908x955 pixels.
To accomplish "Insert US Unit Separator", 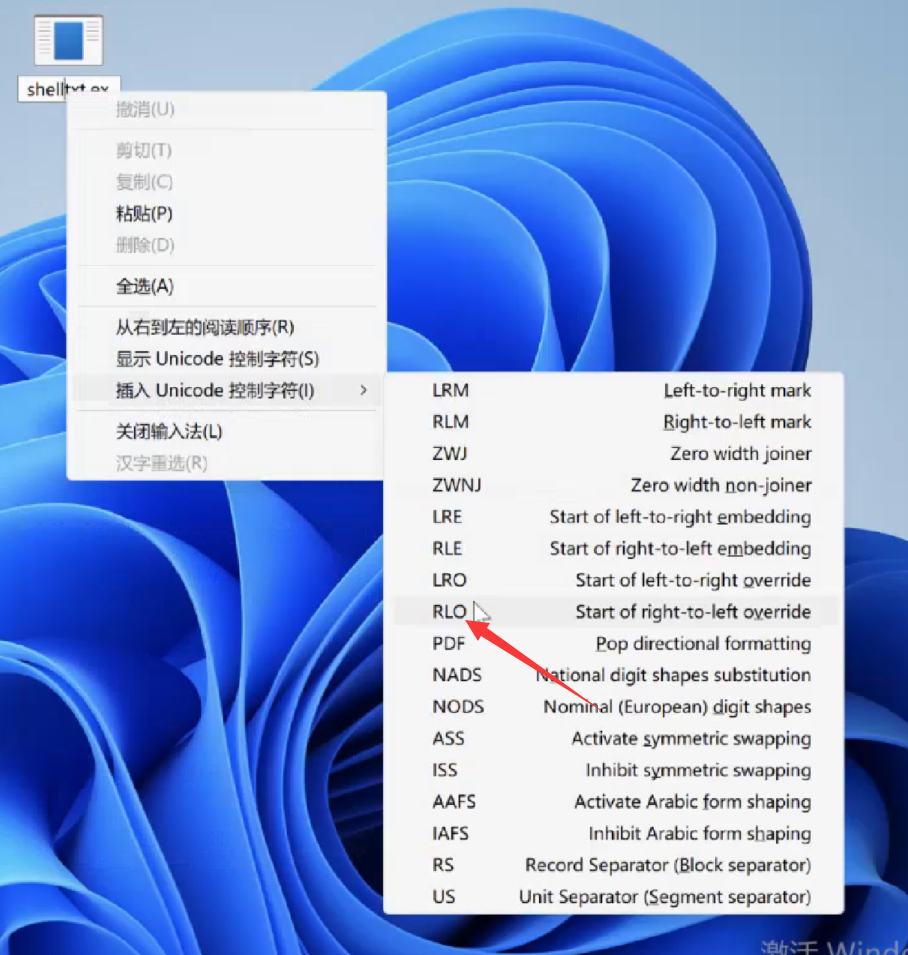I will pyautogui.click(x=615, y=897).
